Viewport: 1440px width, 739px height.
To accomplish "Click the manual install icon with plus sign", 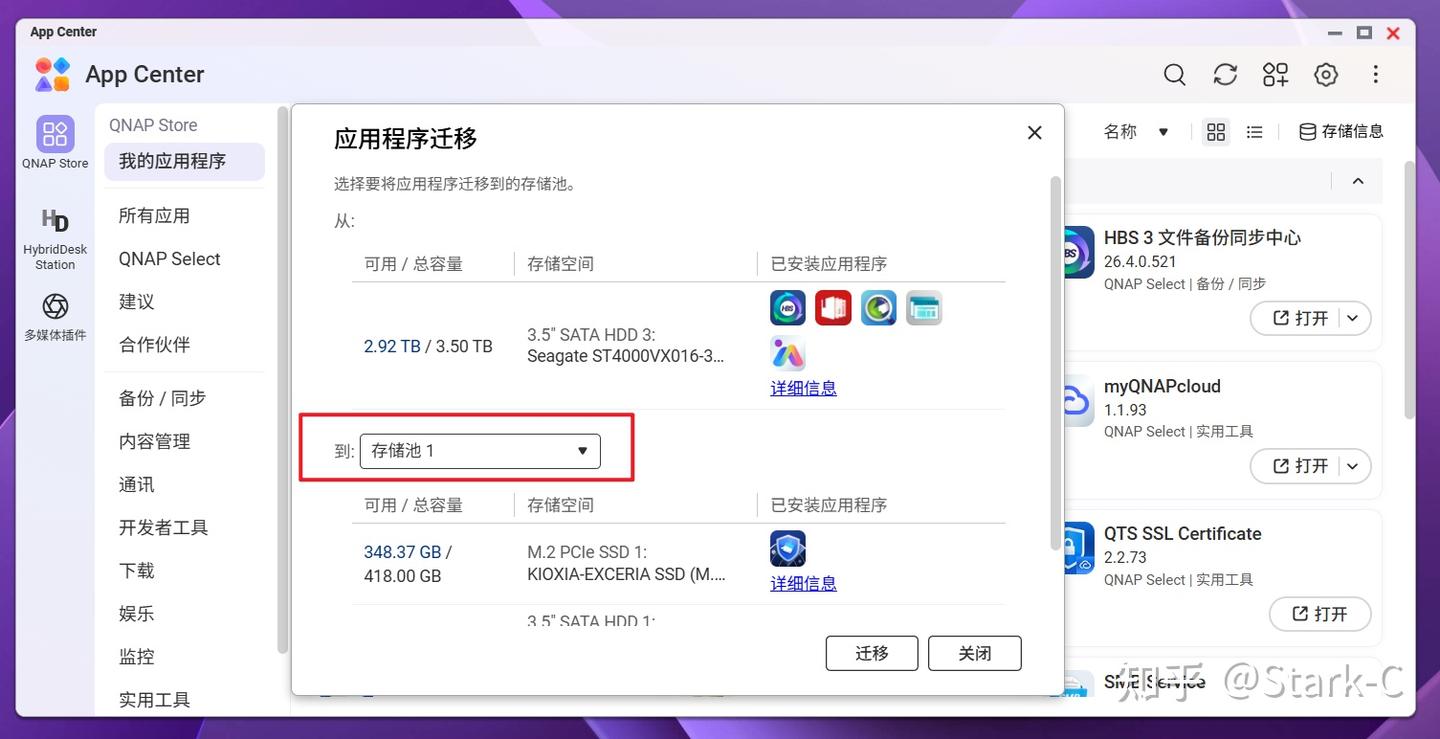I will tap(1276, 75).
